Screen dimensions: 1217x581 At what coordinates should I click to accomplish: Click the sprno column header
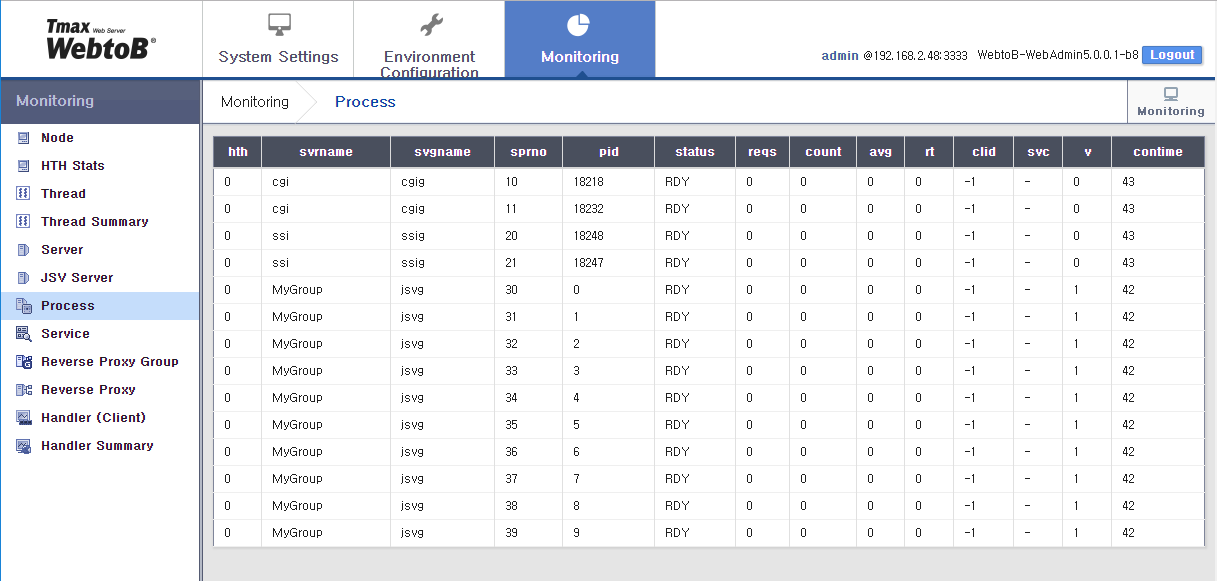click(529, 152)
